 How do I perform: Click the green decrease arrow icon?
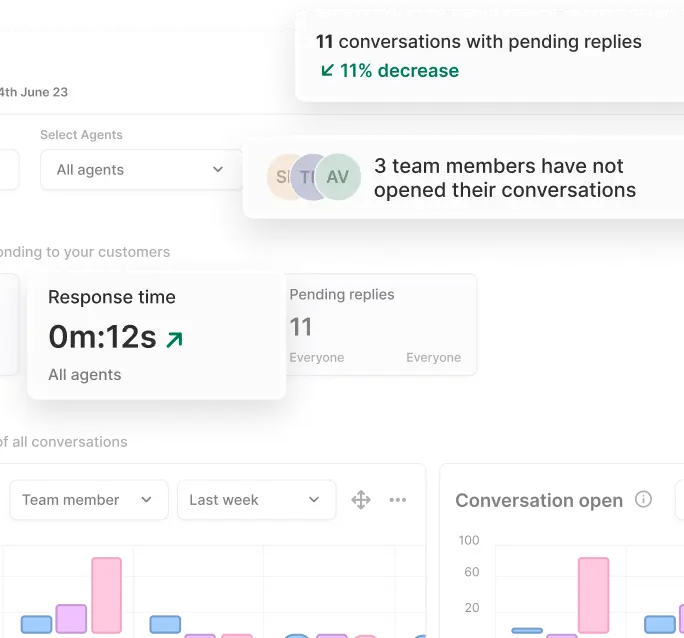click(x=327, y=70)
